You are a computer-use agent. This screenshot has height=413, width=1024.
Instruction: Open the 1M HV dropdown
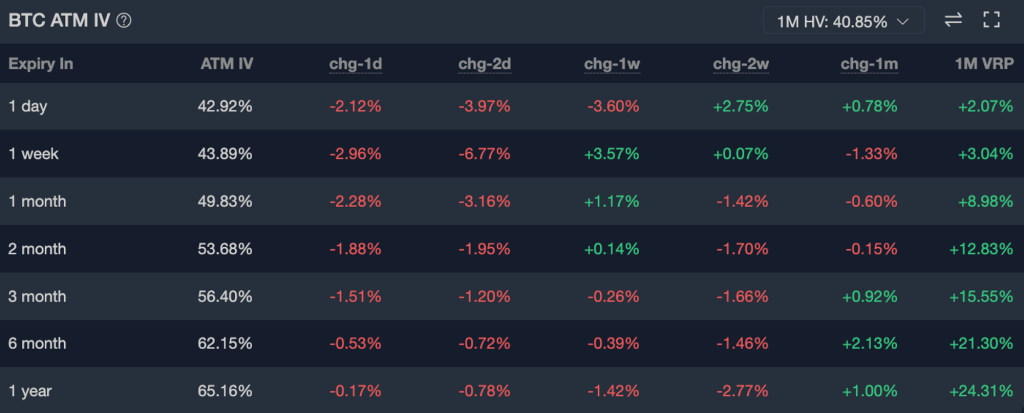(x=843, y=20)
